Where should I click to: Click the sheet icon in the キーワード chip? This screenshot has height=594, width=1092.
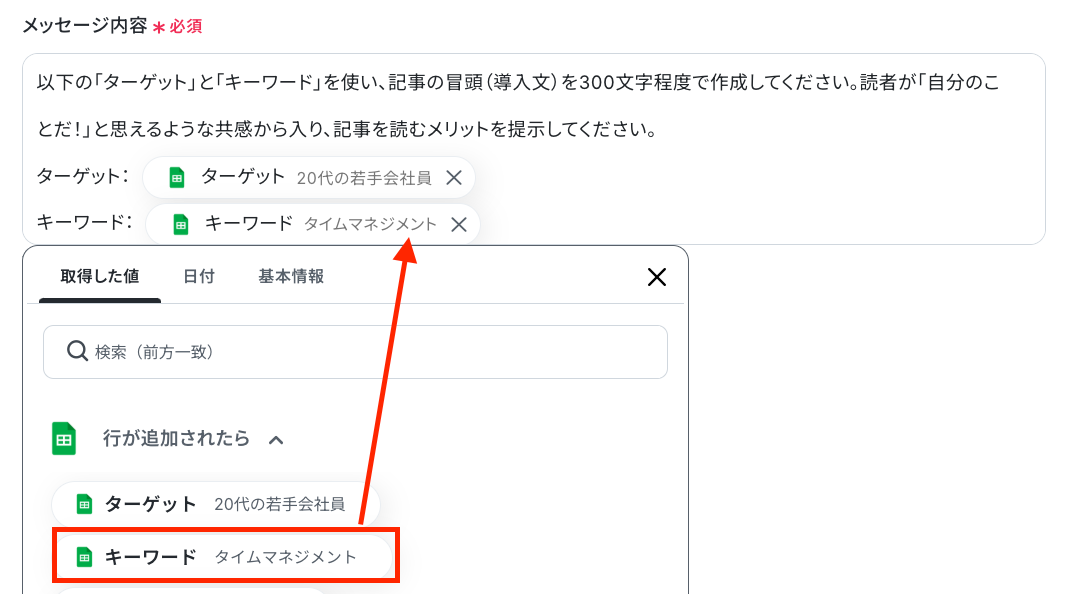point(180,224)
